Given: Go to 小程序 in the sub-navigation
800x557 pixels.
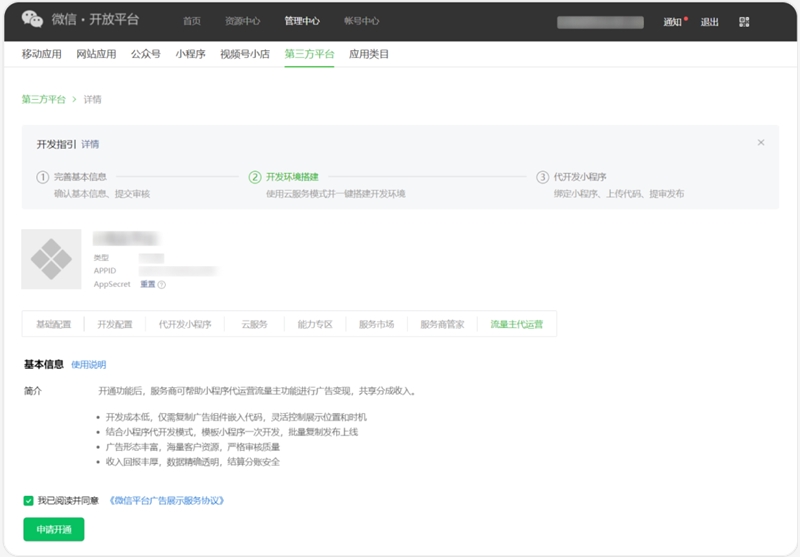Looking at the screenshot, I should [190, 55].
